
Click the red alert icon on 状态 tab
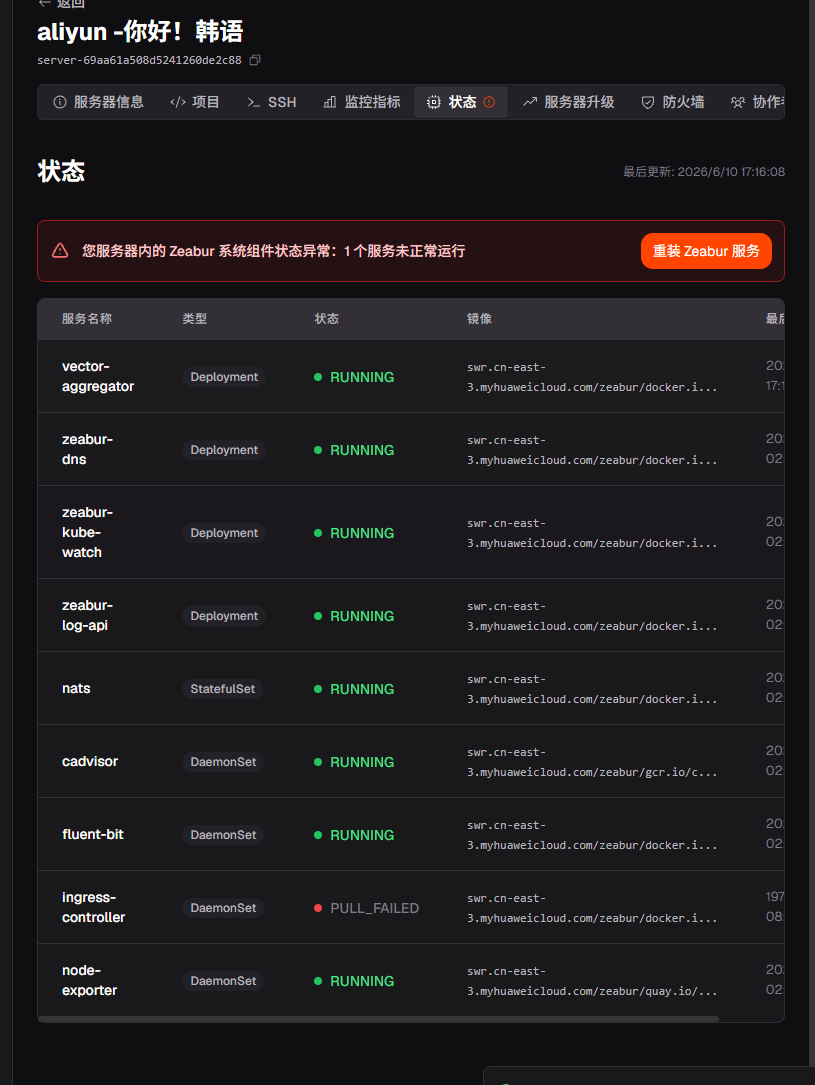point(489,102)
